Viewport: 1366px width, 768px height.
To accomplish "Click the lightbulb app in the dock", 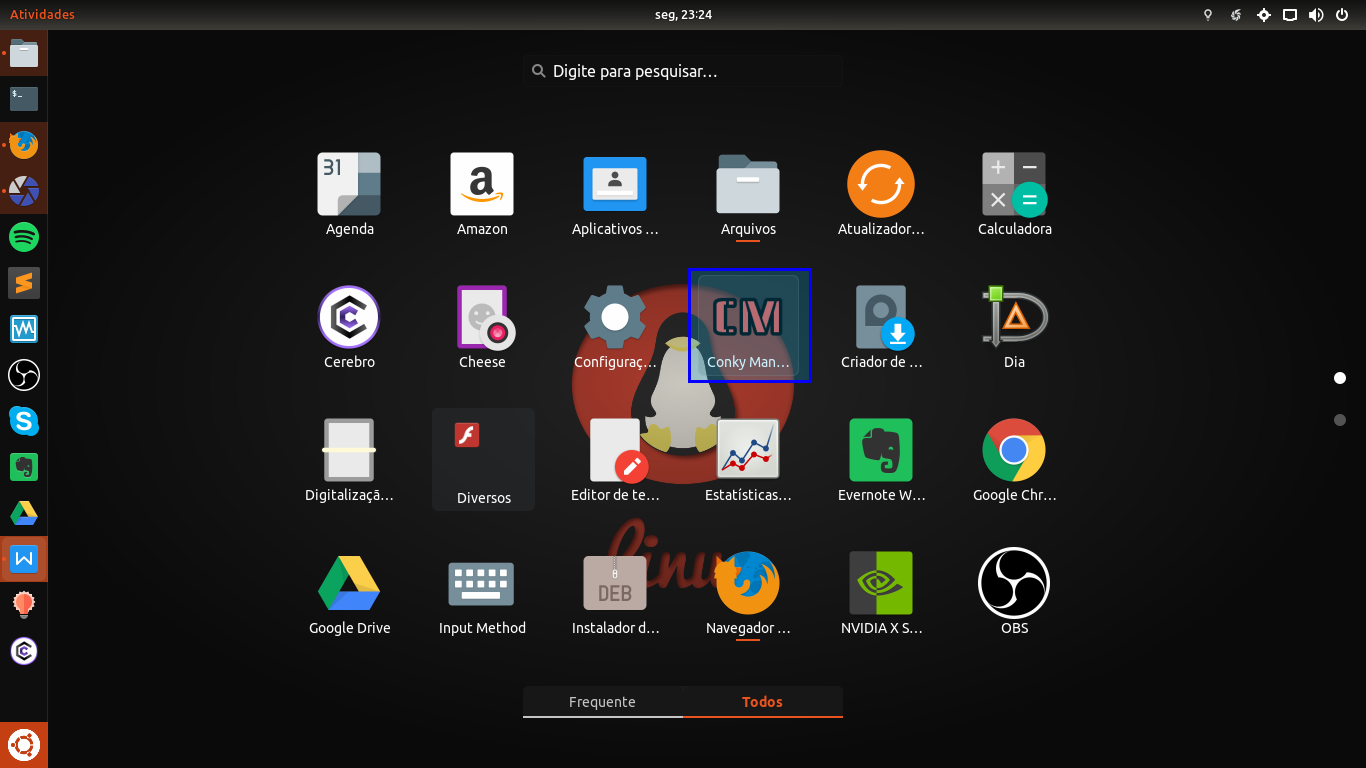I will tap(24, 605).
